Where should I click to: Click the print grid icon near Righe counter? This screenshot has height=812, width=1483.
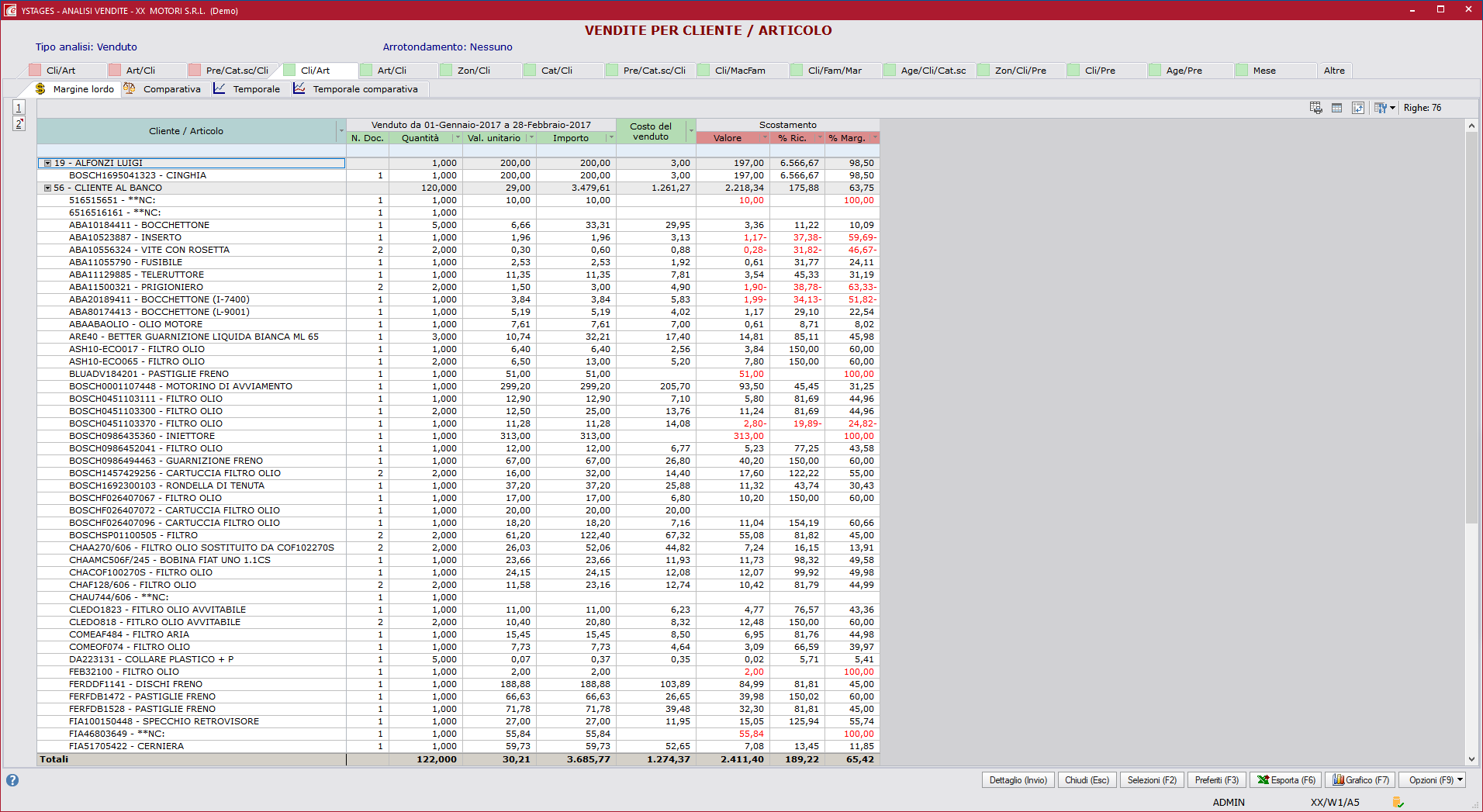tap(1315, 108)
